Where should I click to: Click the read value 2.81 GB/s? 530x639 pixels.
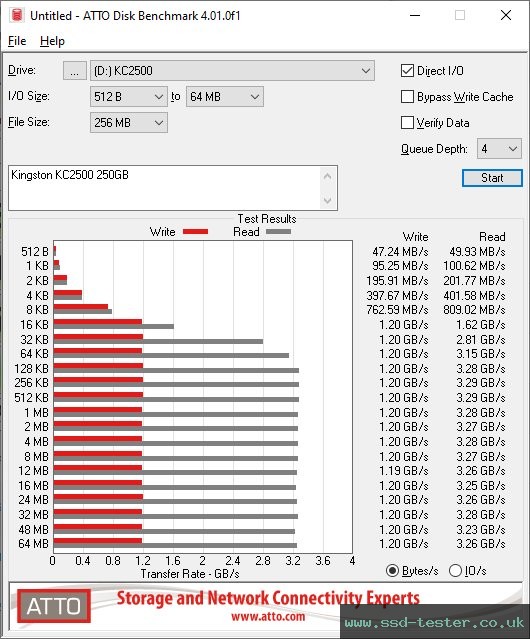[481, 339]
